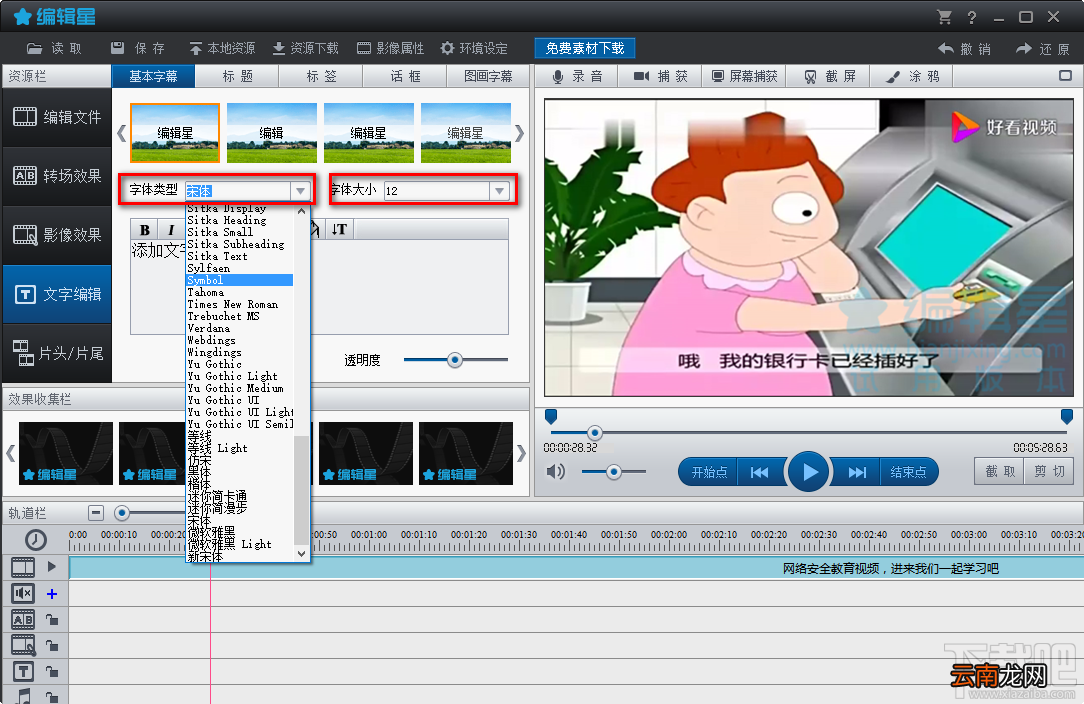The width and height of the screenshot is (1084, 704).
Task: Click the 剪切 cut button
Action: (x=1049, y=472)
